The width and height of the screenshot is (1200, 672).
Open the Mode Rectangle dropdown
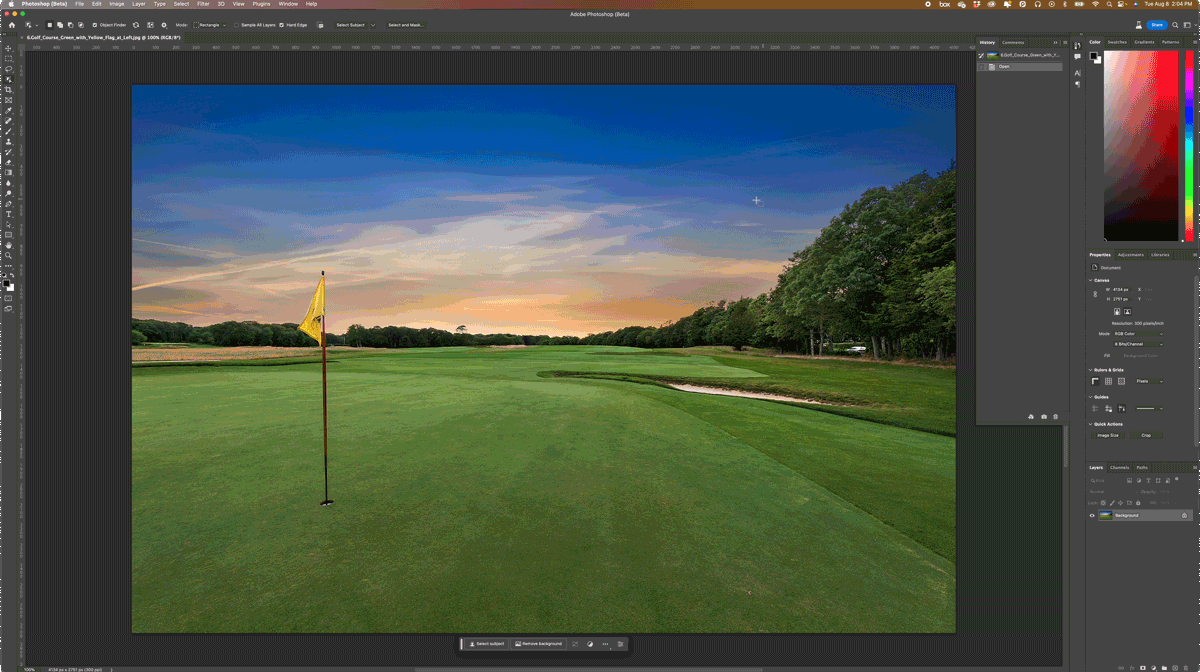210,24
